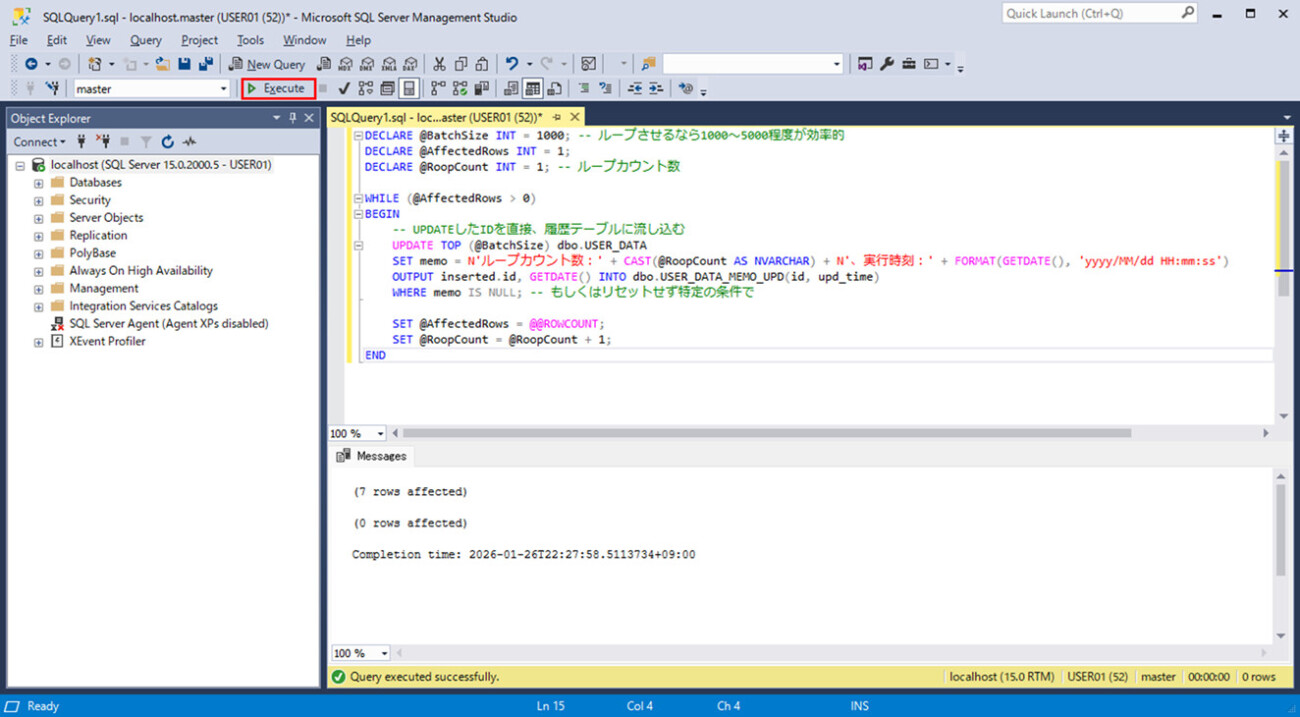Image resolution: width=1300 pixels, height=717 pixels.
Task: Expand the Databases tree node
Action: (x=39, y=183)
